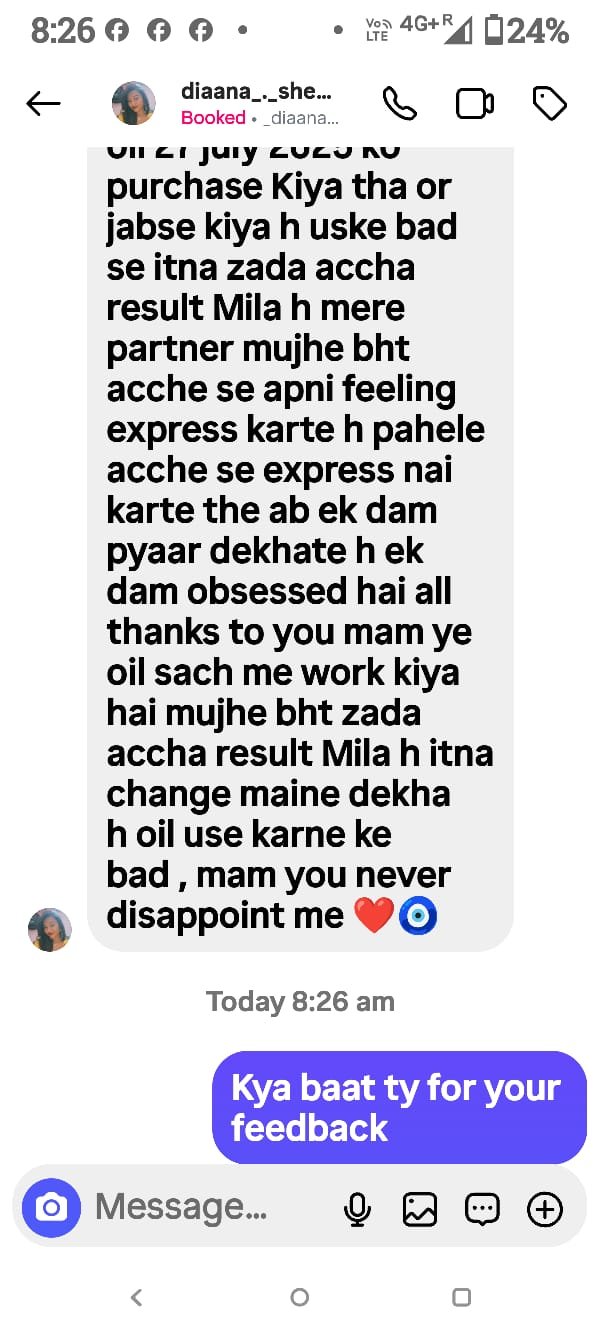Tap the diaana_._she username title
The height and width of the screenshot is (1335, 600).
coord(256,91)
